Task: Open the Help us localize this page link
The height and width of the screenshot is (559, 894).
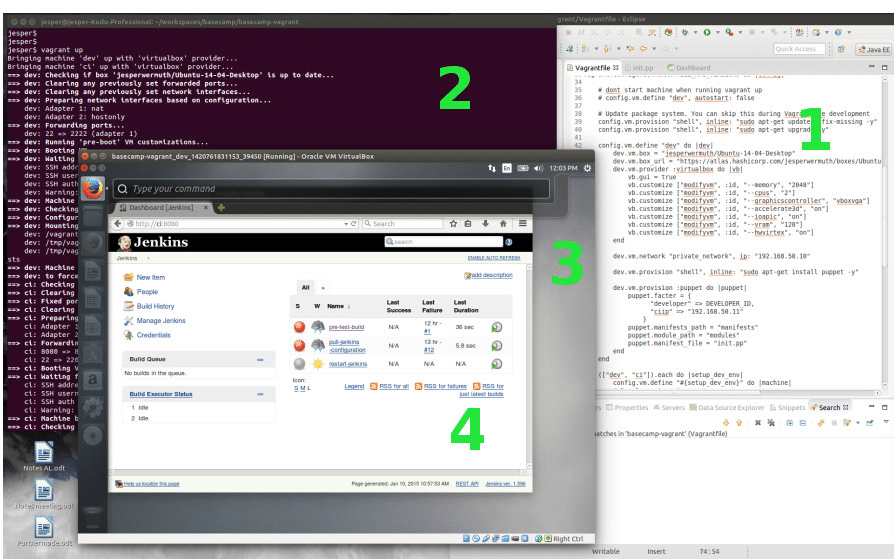Action: point(151,484)
